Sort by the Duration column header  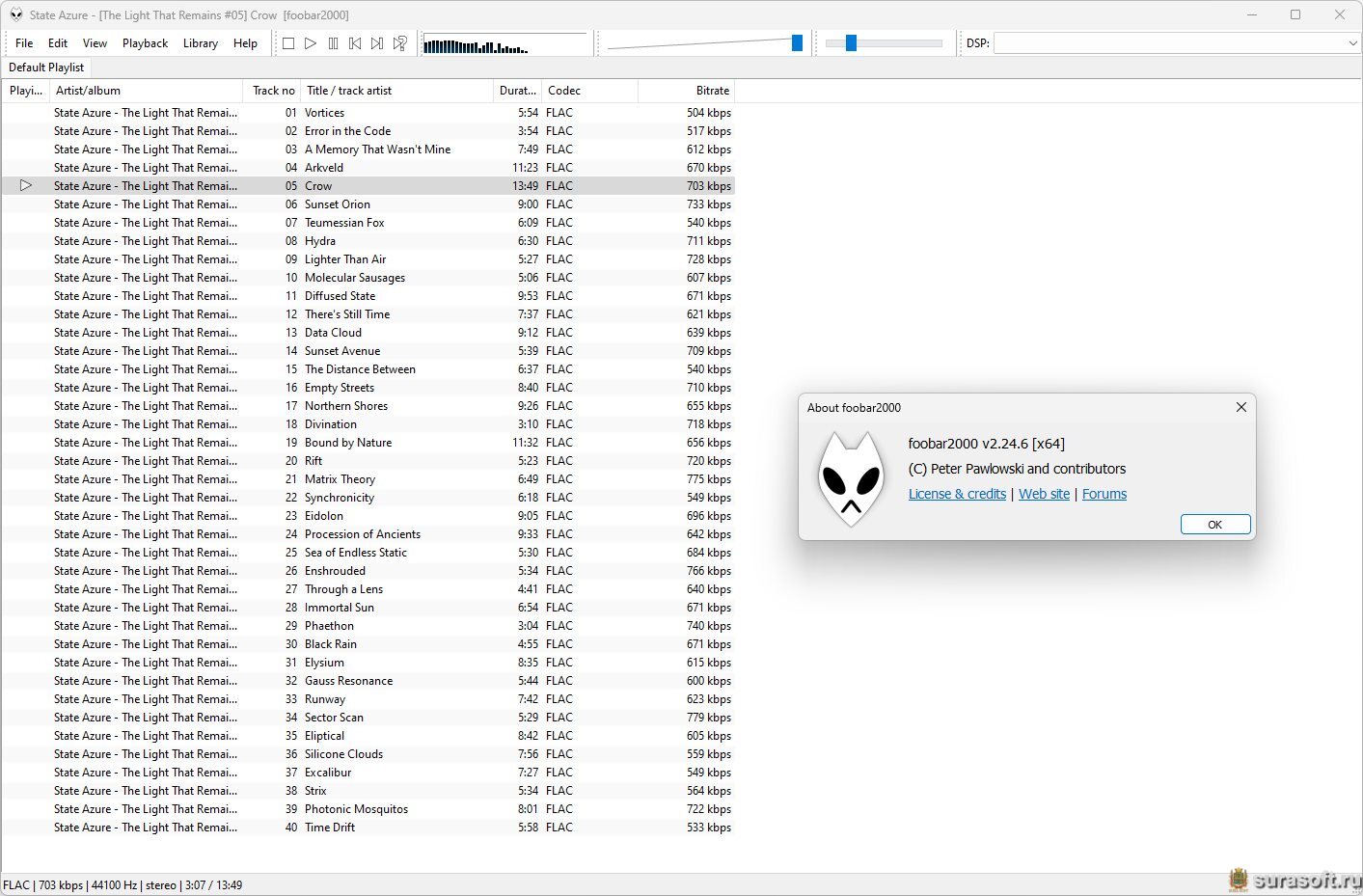coord(517,91)
